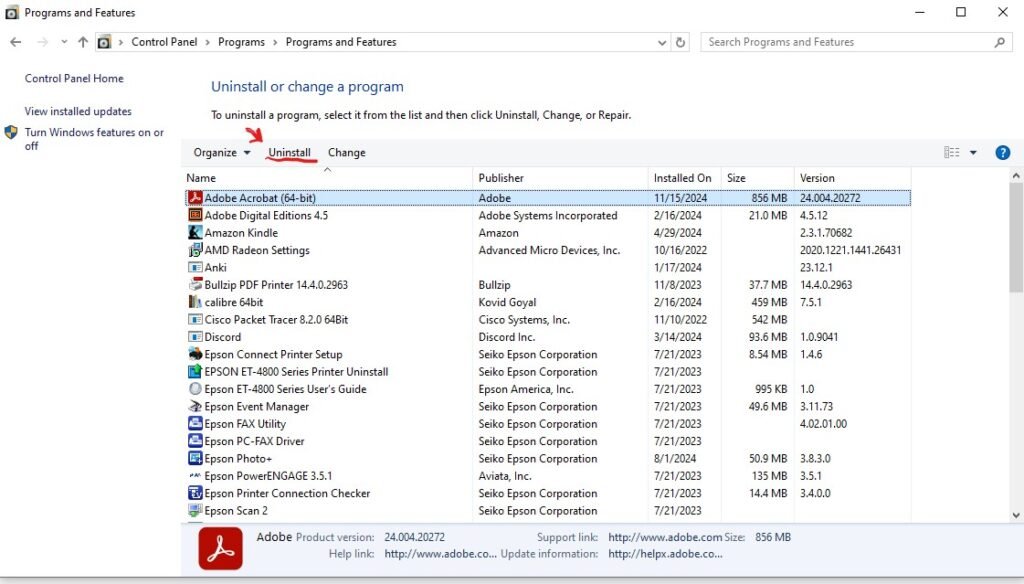
Task: Open Control Panel Home link
Action: pyautogui.click(x=74, y=79)
